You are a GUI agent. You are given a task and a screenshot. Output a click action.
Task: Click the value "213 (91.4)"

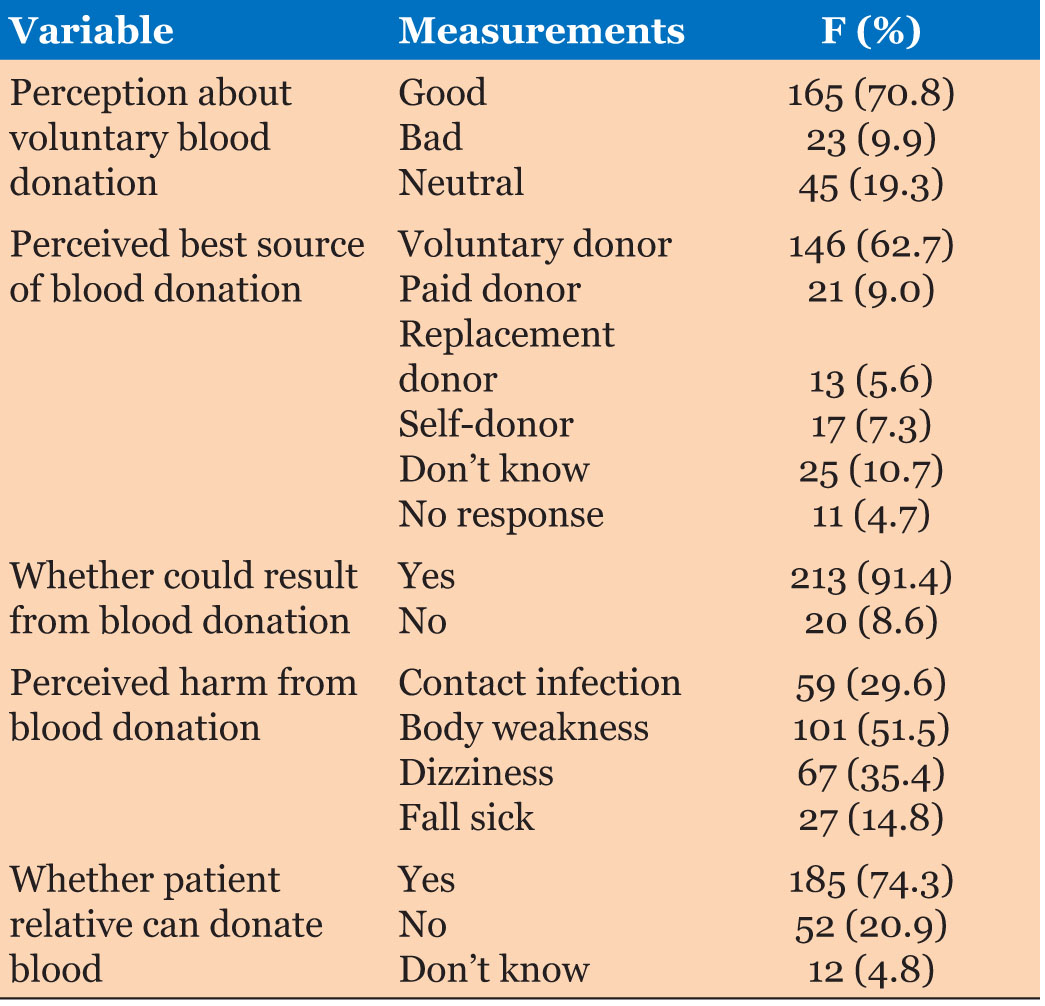(x=870, y=577)
